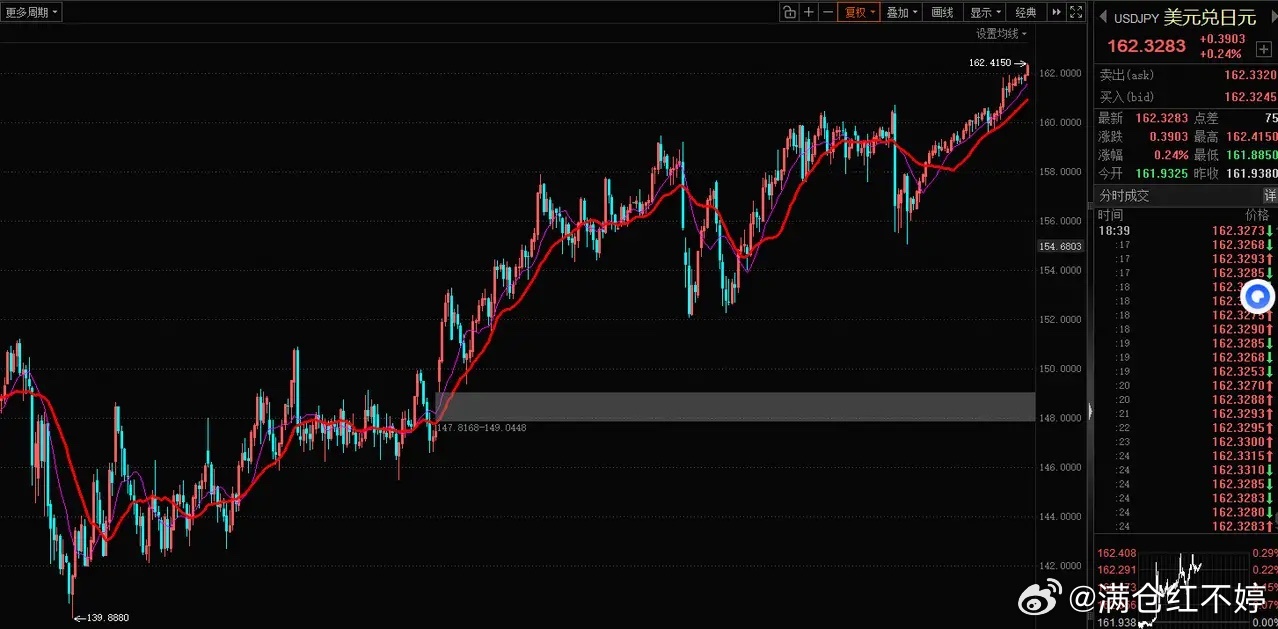Collapse the right quote panel arrow handle
The image size is (1278, 629).
1089,411
